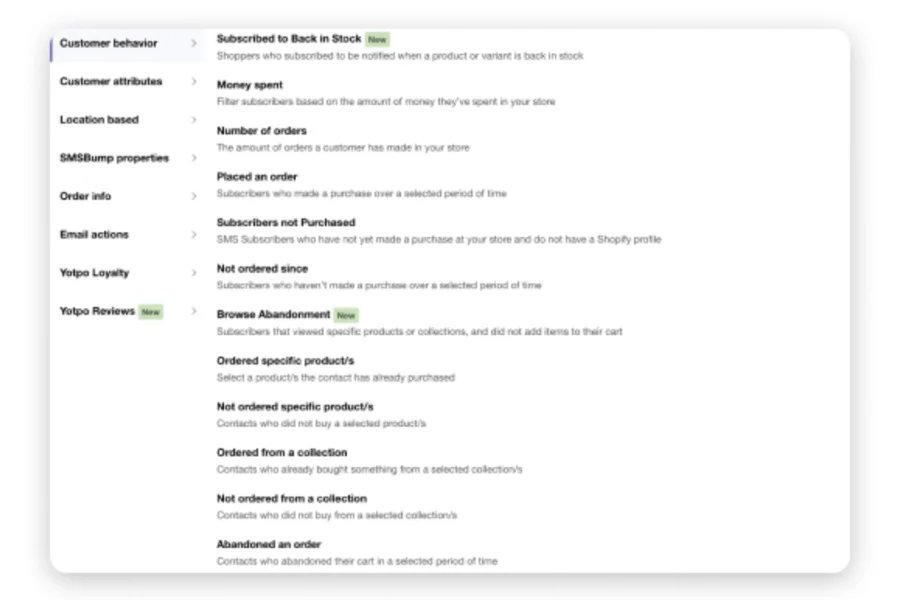Select the Email actions category
The width and height of the screenshot is (900, 600).
point(94,234)
